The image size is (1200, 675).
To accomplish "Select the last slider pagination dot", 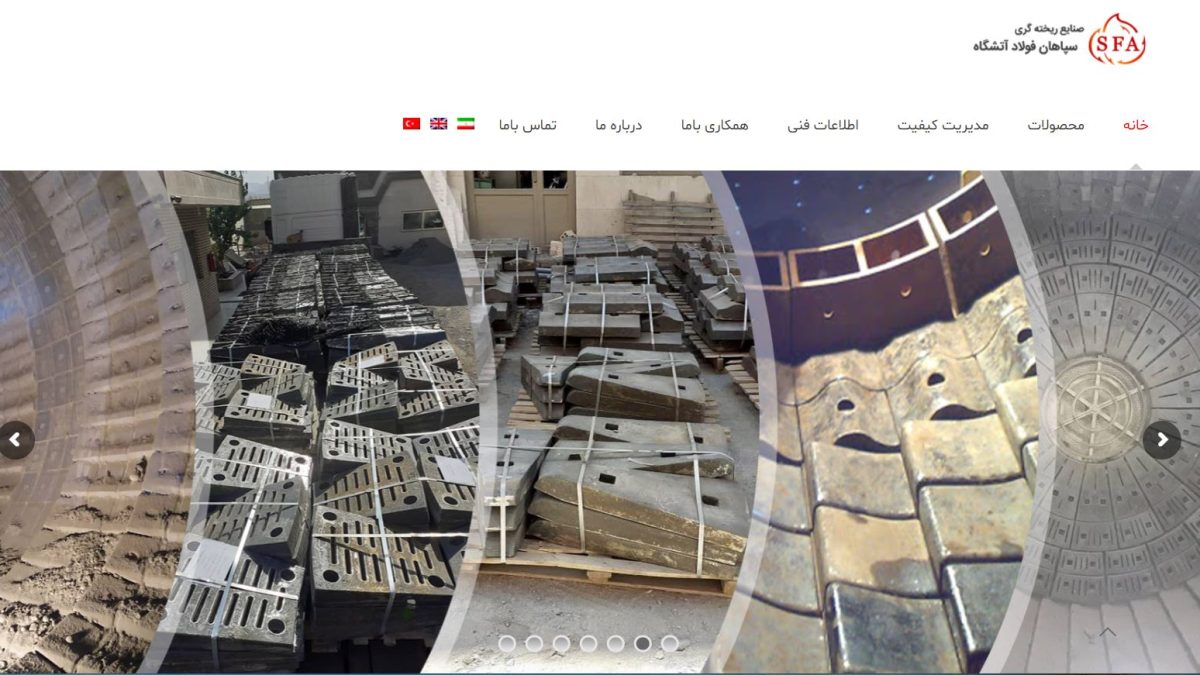I will 670,643.
